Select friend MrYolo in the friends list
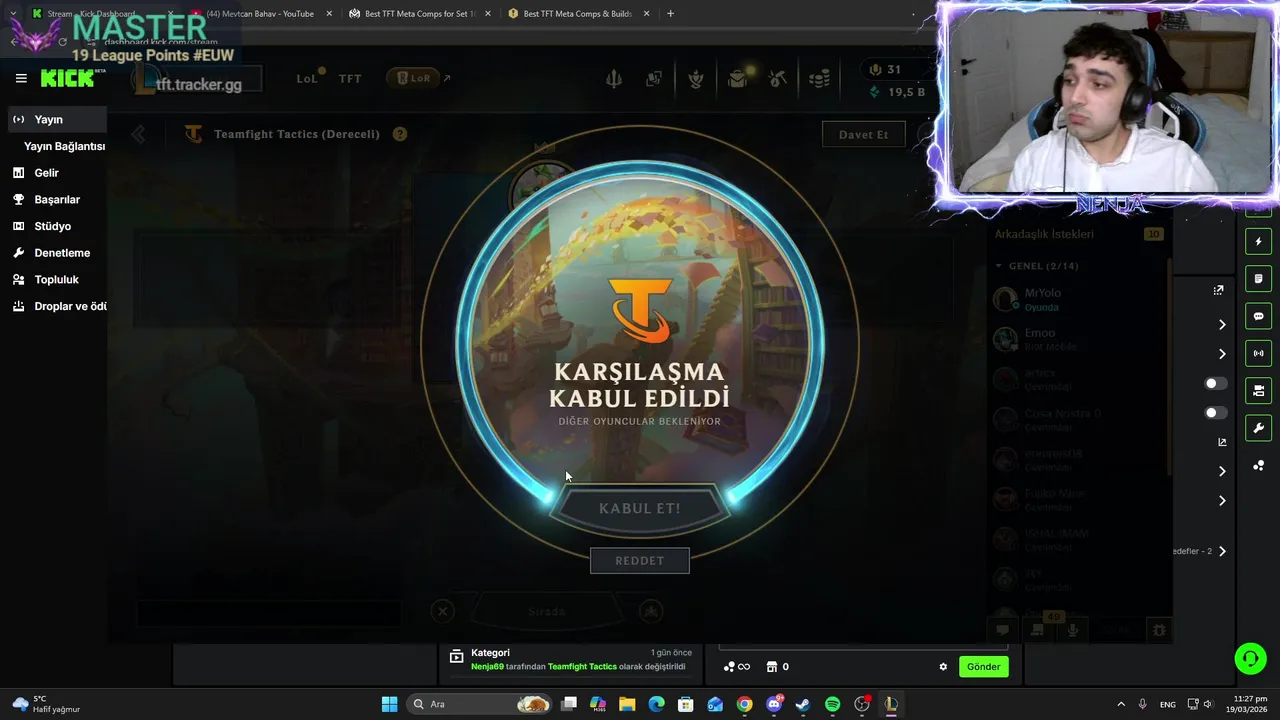Viewport: 1280px width, 720px height. click(x=1076, y=299)
